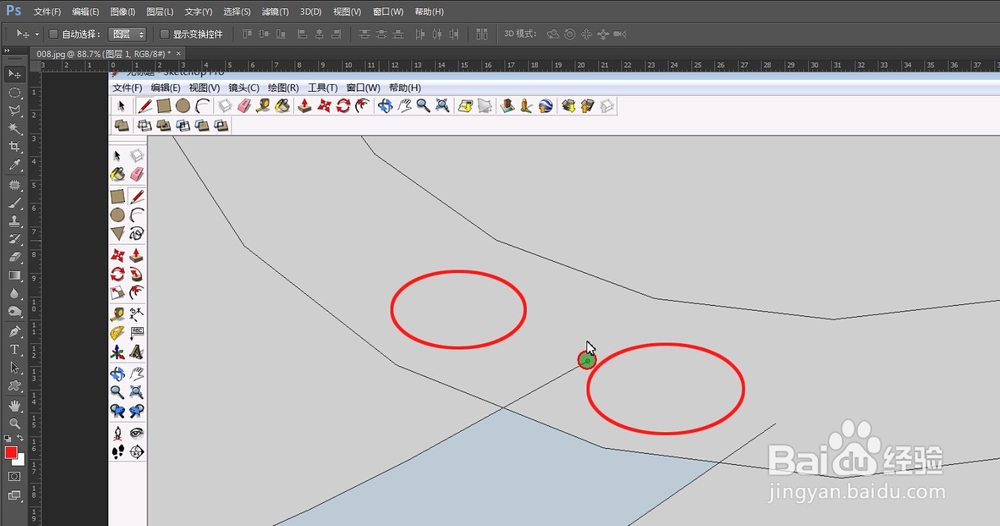Select the Photoshop Hand tool
1000x526 pixels.
(15, 405)
